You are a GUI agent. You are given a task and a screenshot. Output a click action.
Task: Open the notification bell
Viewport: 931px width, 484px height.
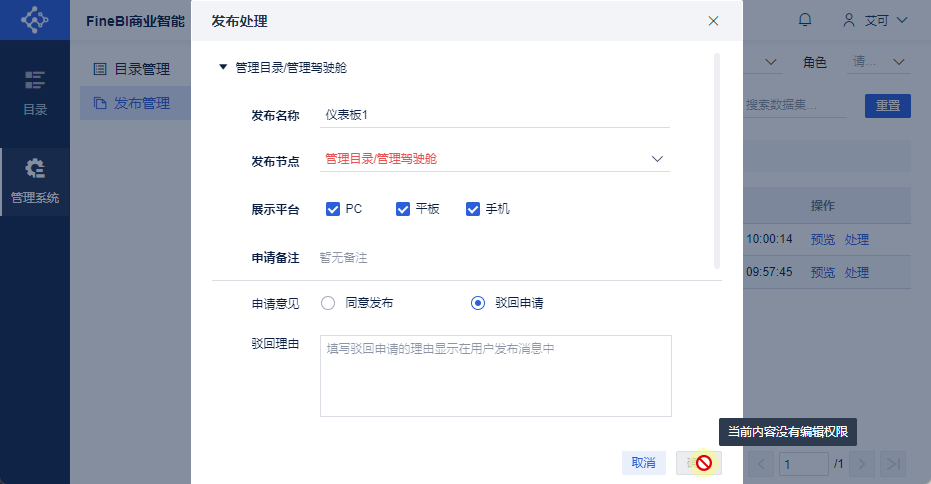click(805, 20)
